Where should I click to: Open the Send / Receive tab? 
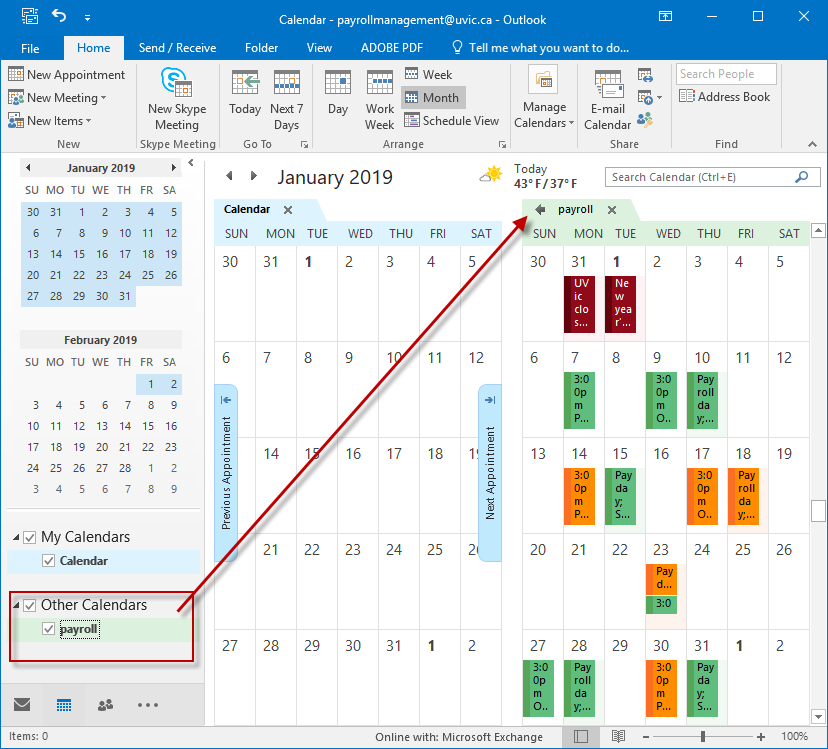point(177,48)
